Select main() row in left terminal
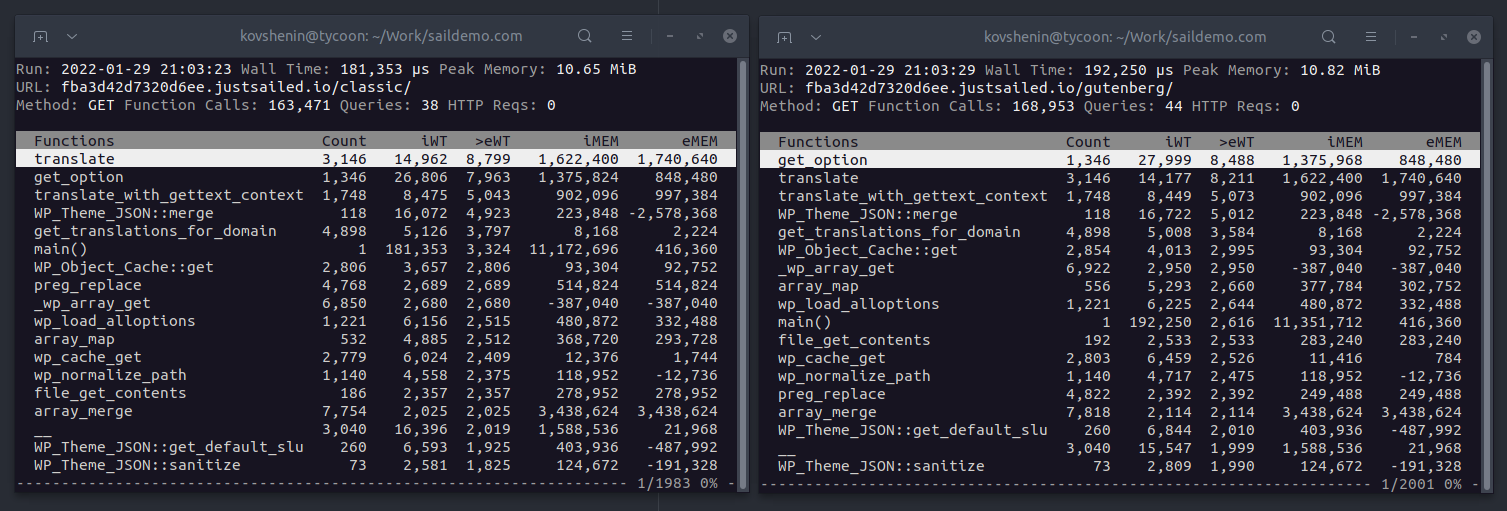 pos(376,249)
